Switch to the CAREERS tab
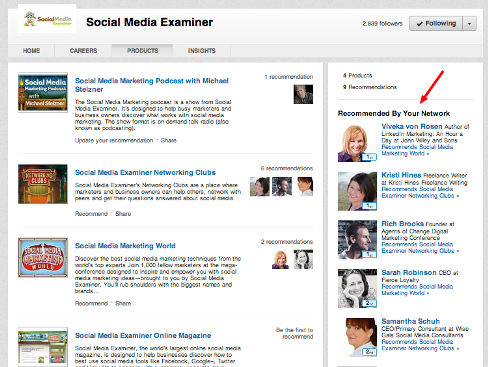 click(83, 51)
